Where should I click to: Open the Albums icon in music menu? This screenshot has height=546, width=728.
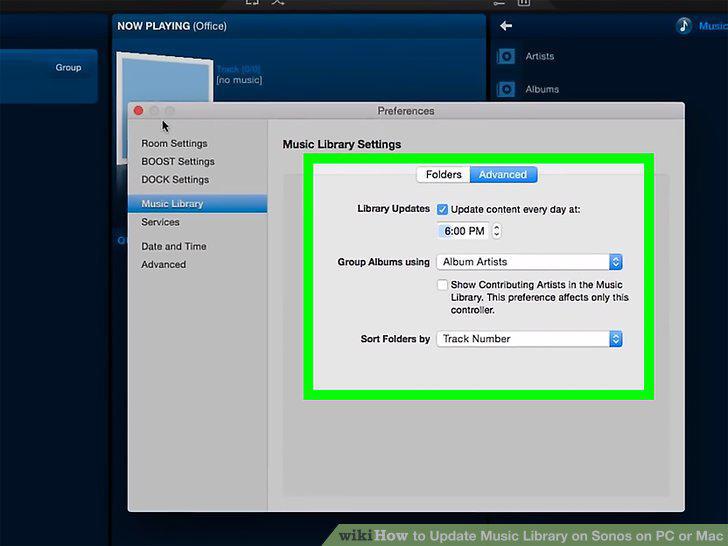click(x=506, y=89)
